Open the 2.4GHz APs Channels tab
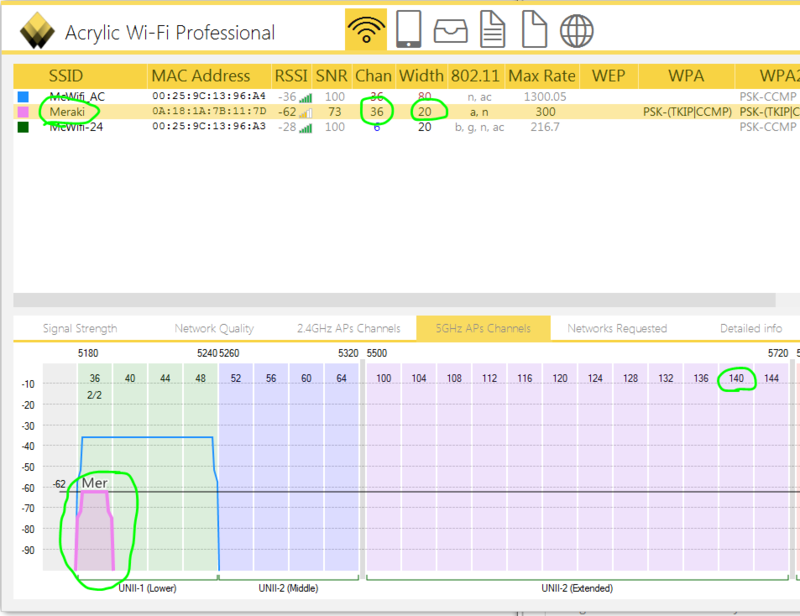Image resolution: width=800 pixels, height=616 pixels. (348, 328)
